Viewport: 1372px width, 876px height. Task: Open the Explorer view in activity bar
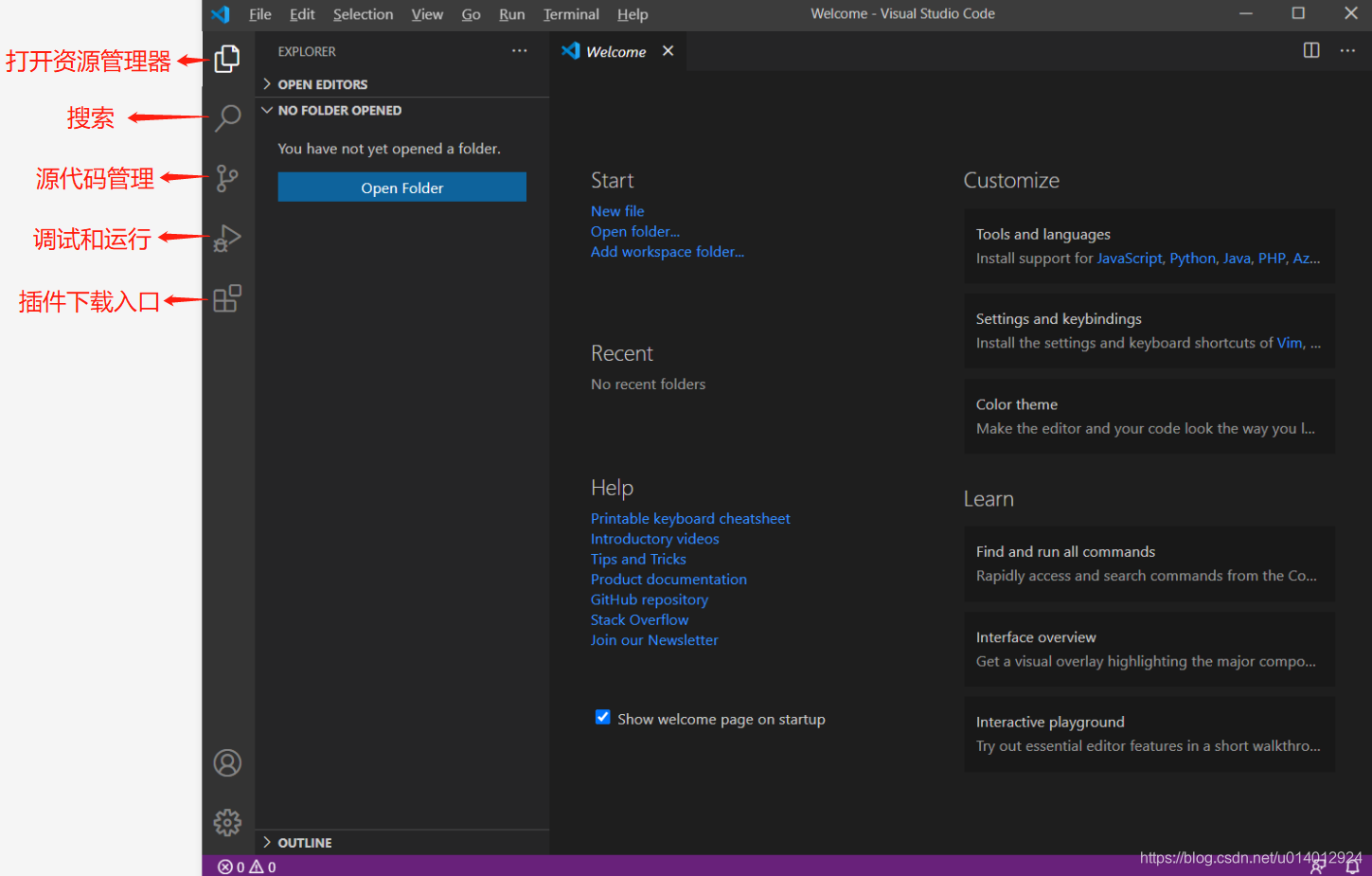click(227, 59)
